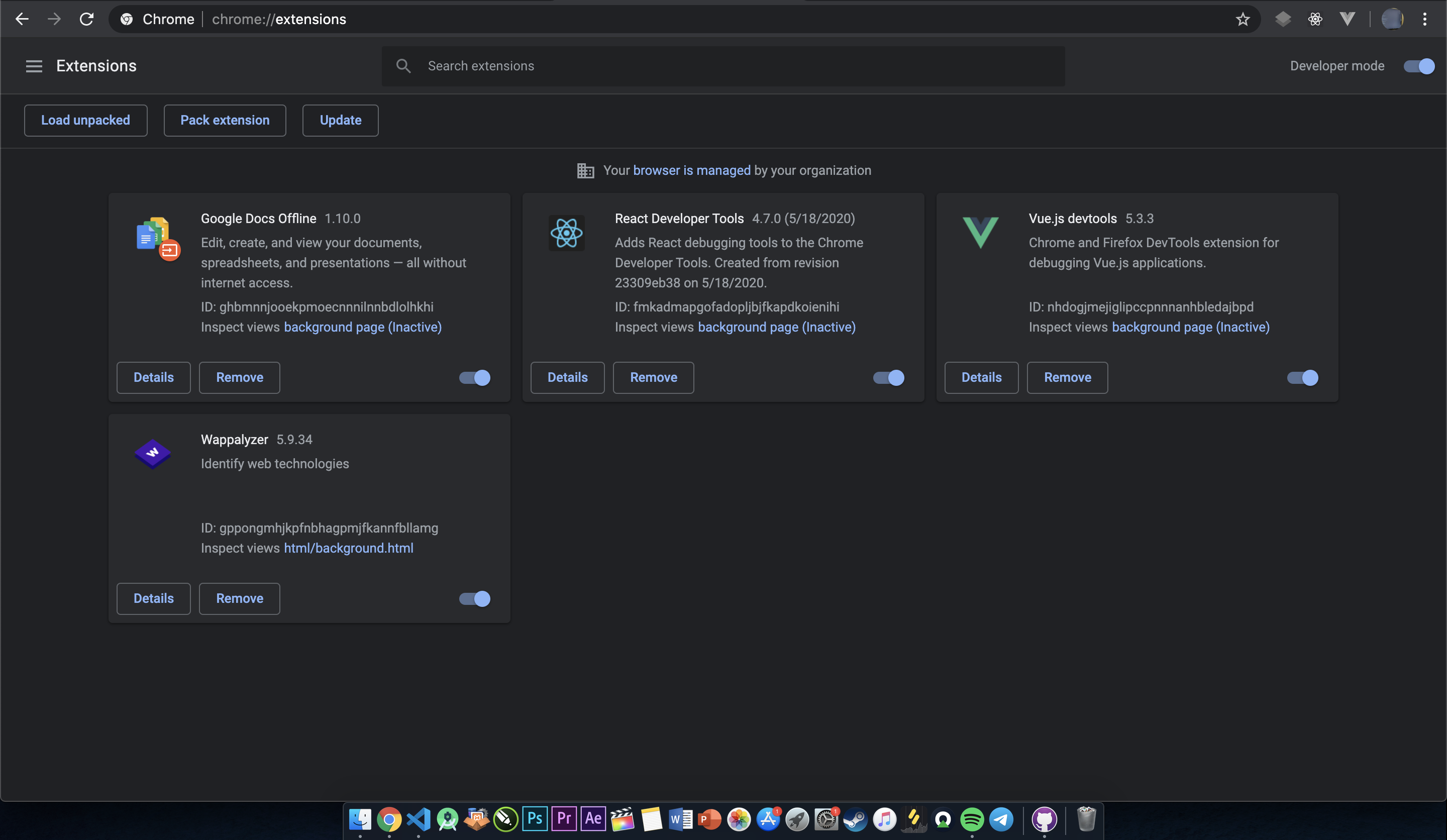Open the App Store from the dock
This screenshot has height=840, width=1447.
point(768,819)
